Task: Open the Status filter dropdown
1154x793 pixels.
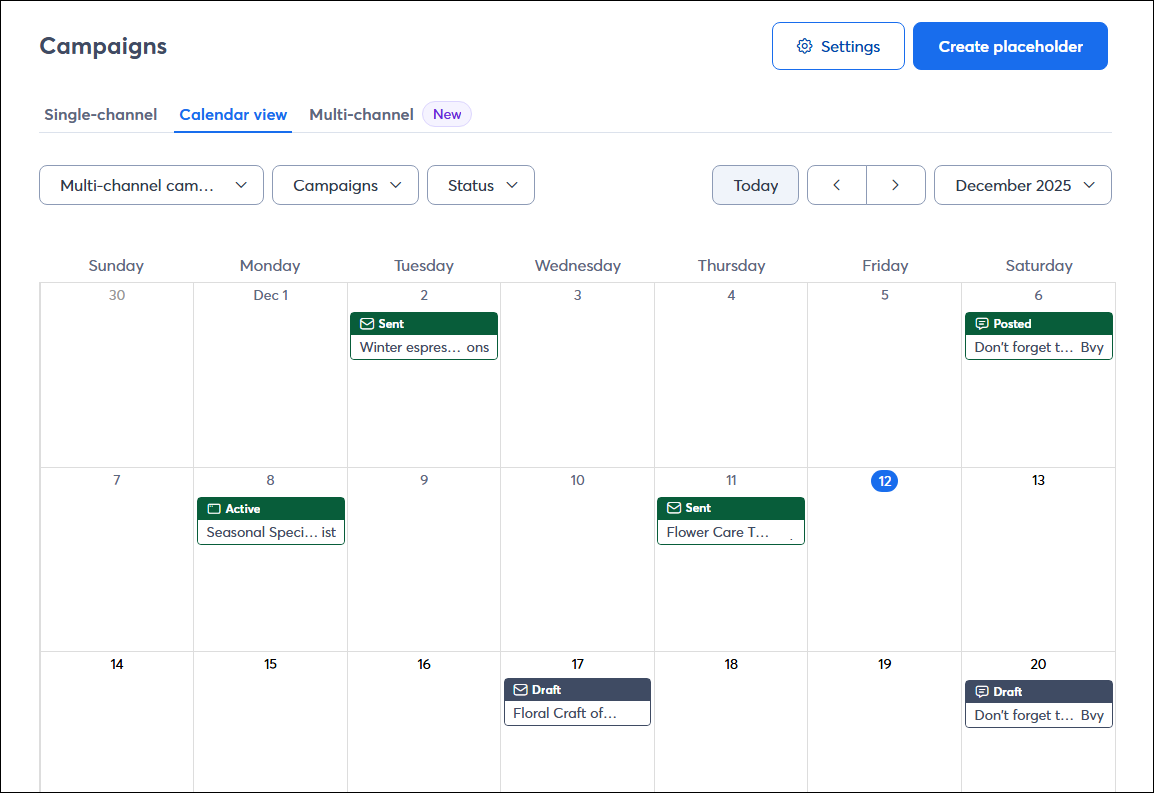Action: [x=480, y=185]
